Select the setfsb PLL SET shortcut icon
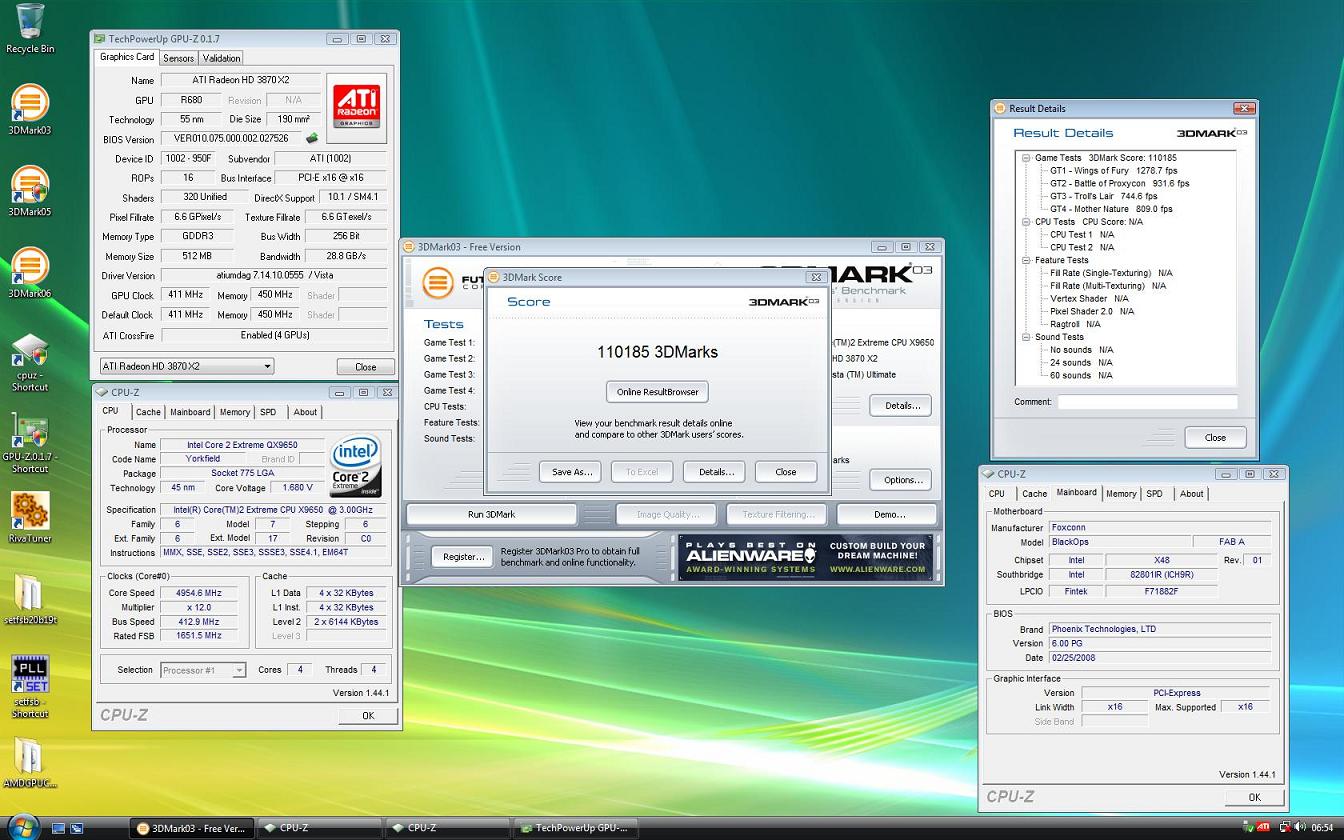This screenshot has height=840, width=1344. (30, 686)
